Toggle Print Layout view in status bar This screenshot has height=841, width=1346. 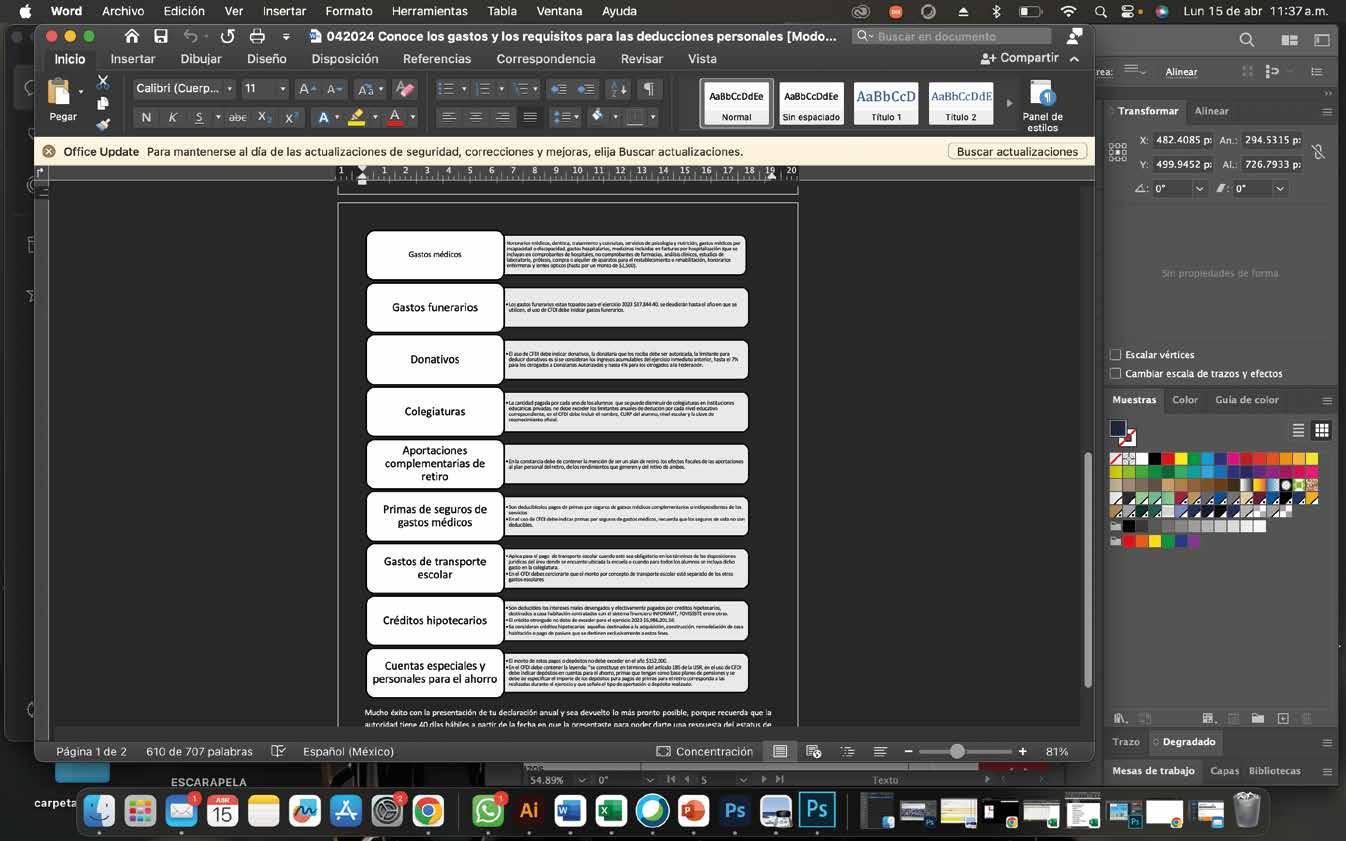tap(780, 751)
